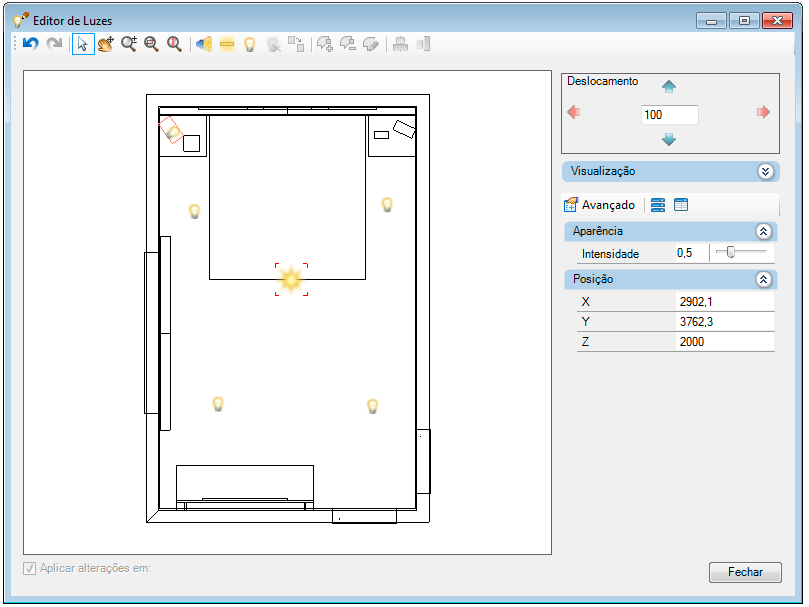Undo the last light edit

(31, 44)
